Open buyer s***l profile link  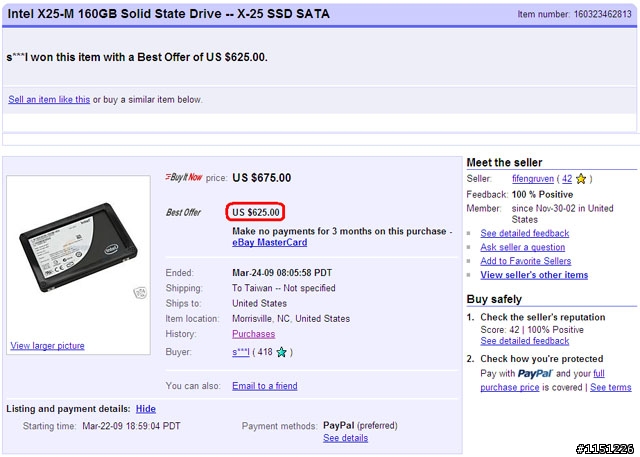(240, 352)
